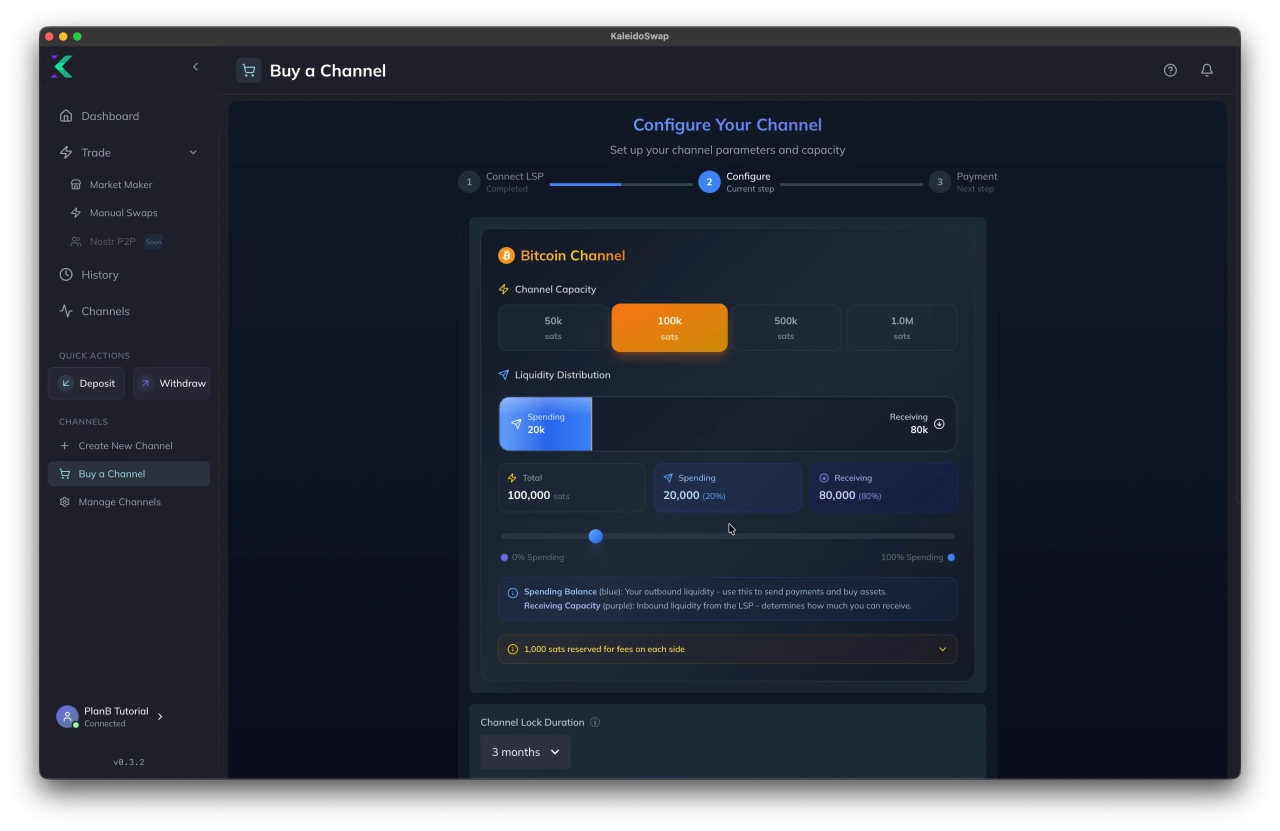Expand the 1,000 sats fee reserve notice
This screenshot has width=1280, height=831.
(x=941, y=648)
